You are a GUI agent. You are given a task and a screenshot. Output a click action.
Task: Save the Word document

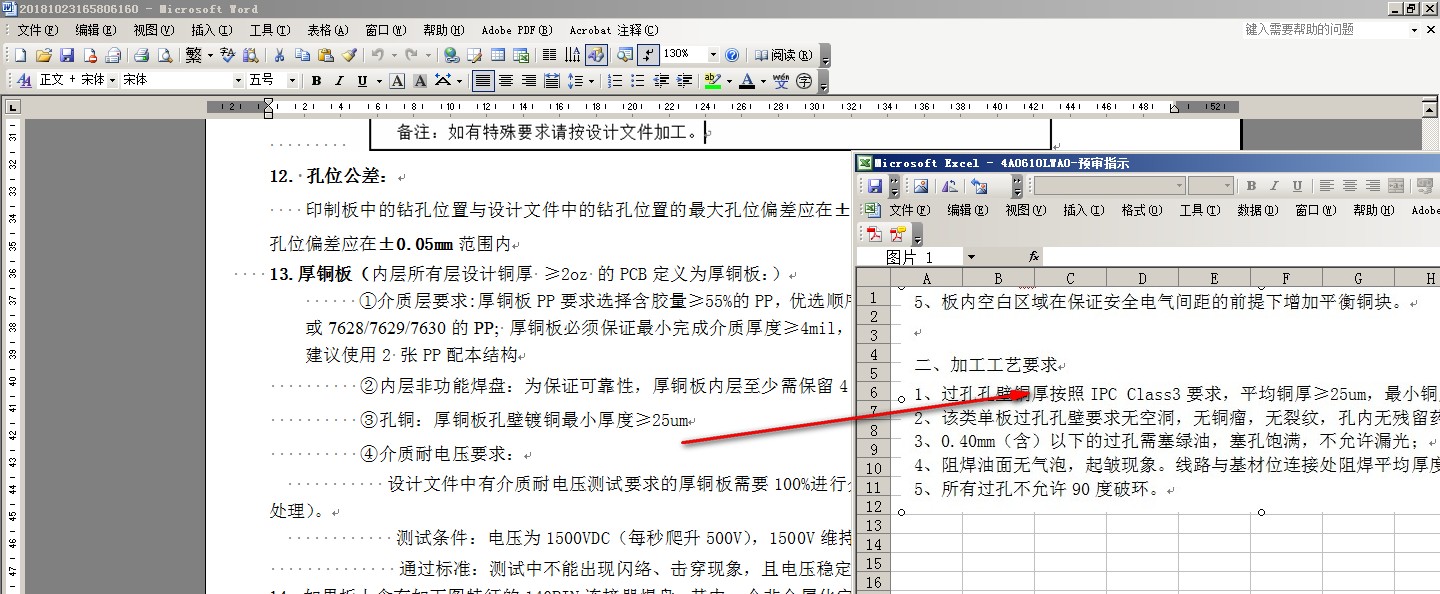click(x=67, y=55)
